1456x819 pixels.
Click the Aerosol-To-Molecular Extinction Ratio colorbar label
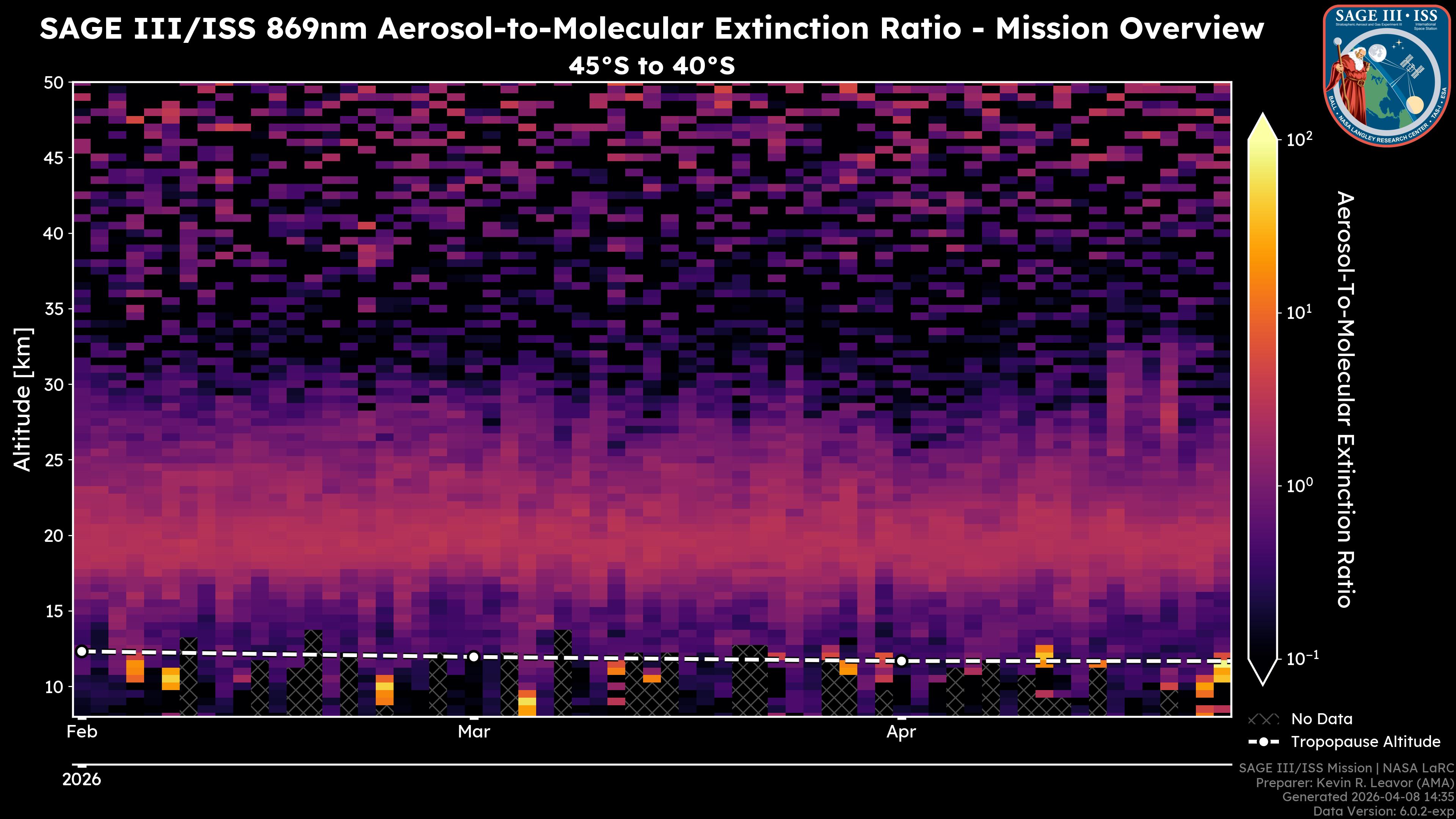[1345, 399]
